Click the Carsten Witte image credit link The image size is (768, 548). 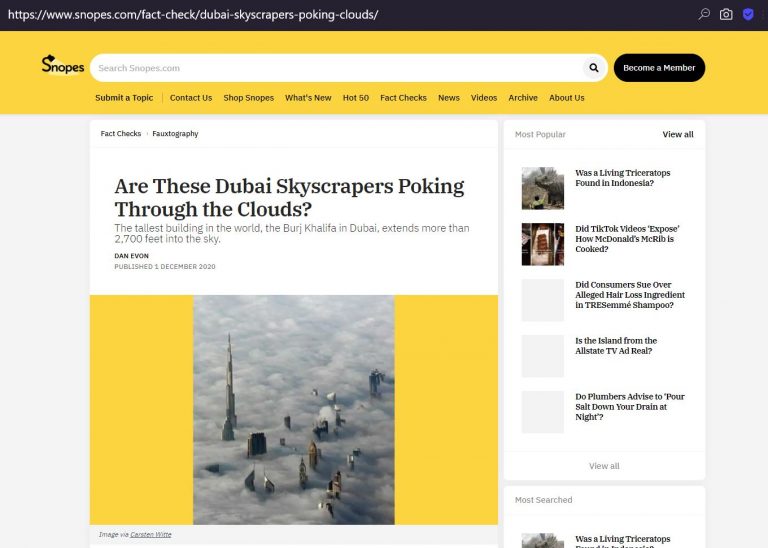(151, 534)
